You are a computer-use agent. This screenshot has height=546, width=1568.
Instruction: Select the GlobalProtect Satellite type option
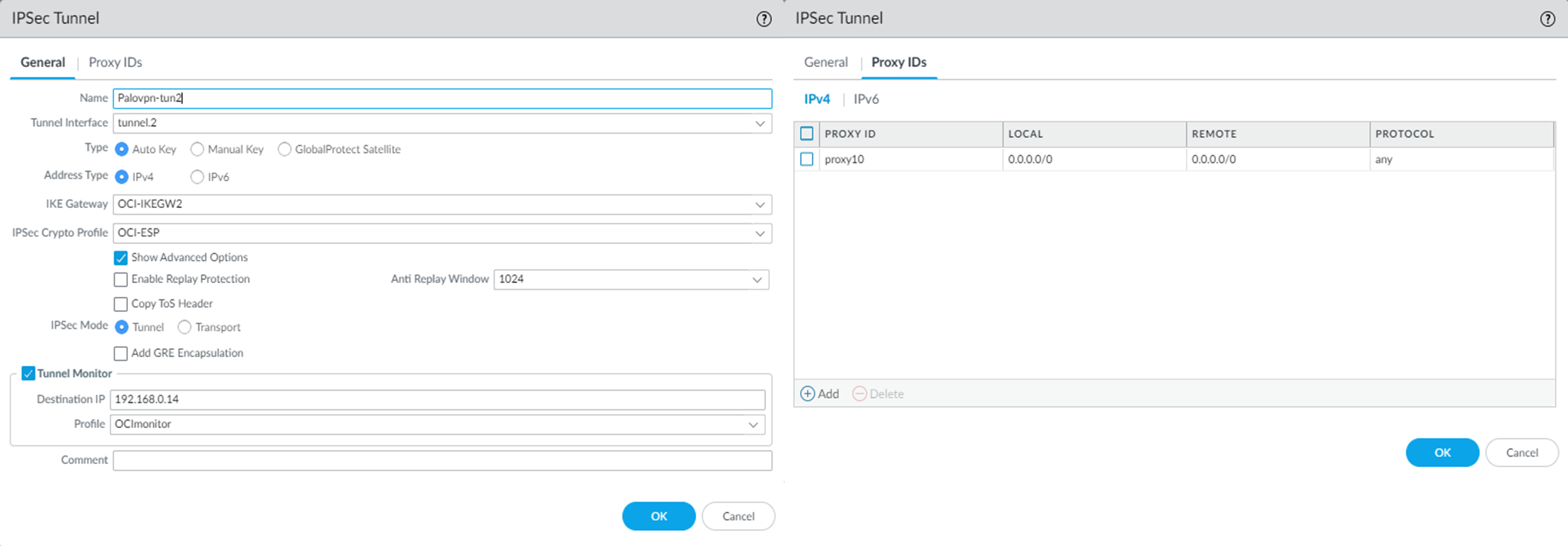point(284,149)
